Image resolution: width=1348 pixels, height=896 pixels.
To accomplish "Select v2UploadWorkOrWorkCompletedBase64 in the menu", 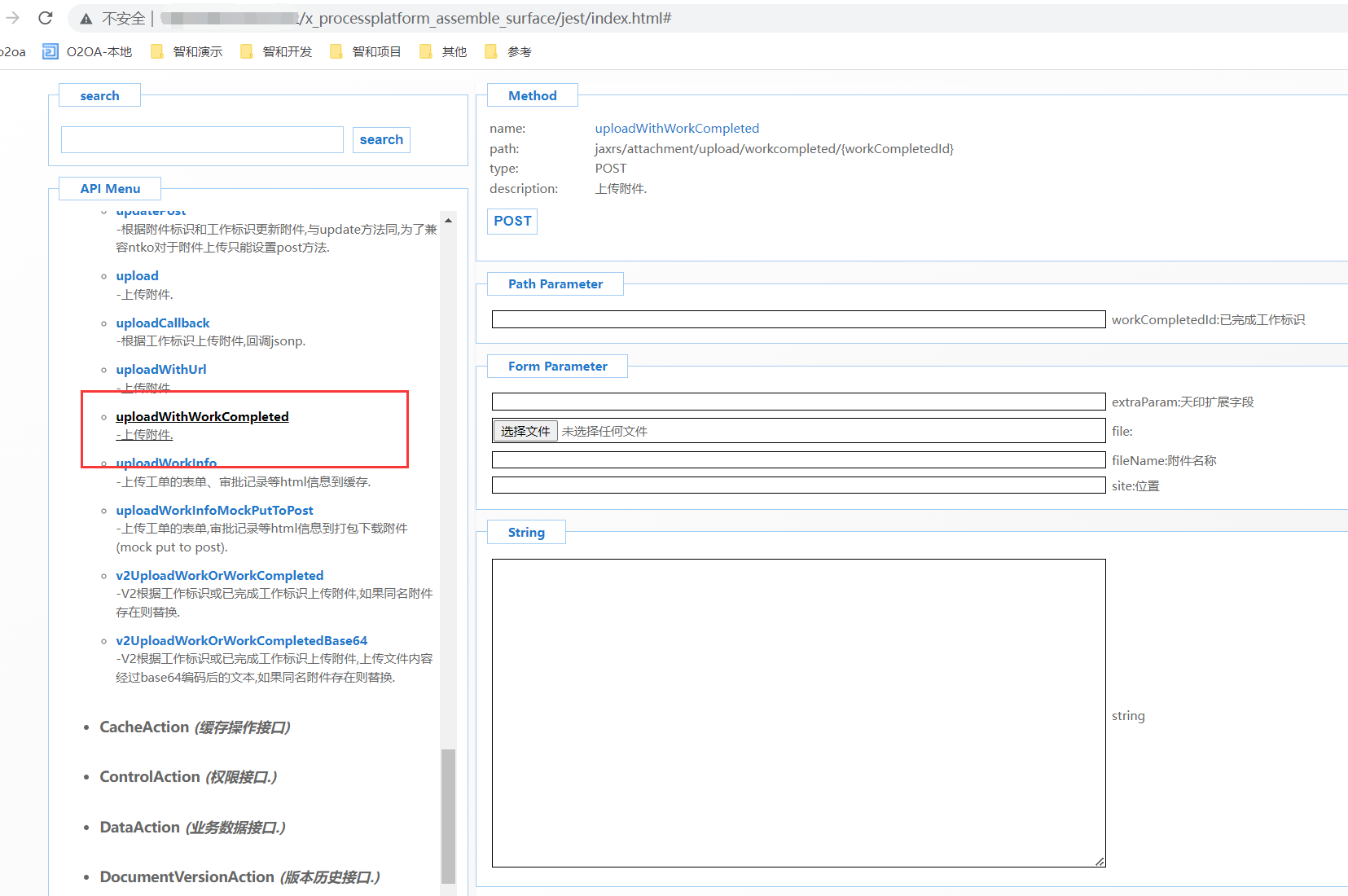I will (241, 641).
